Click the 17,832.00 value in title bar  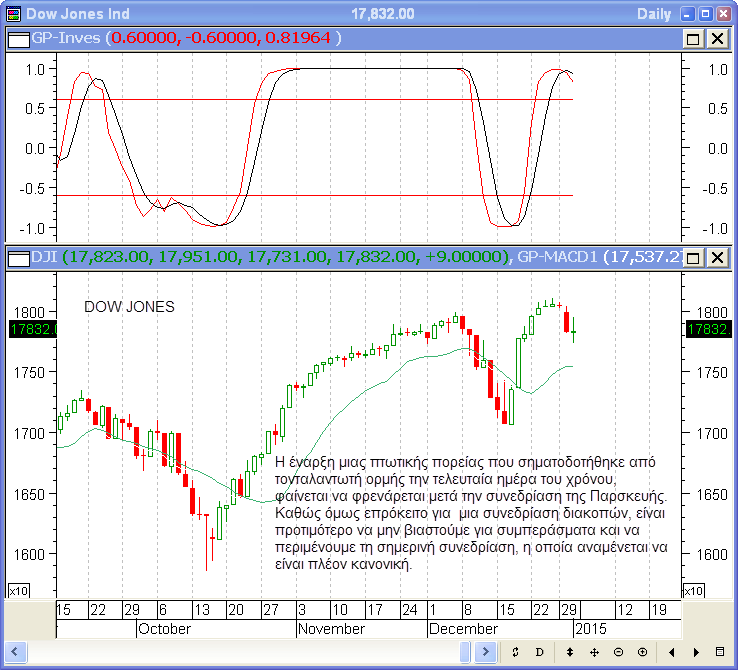(x=383, y=14)
